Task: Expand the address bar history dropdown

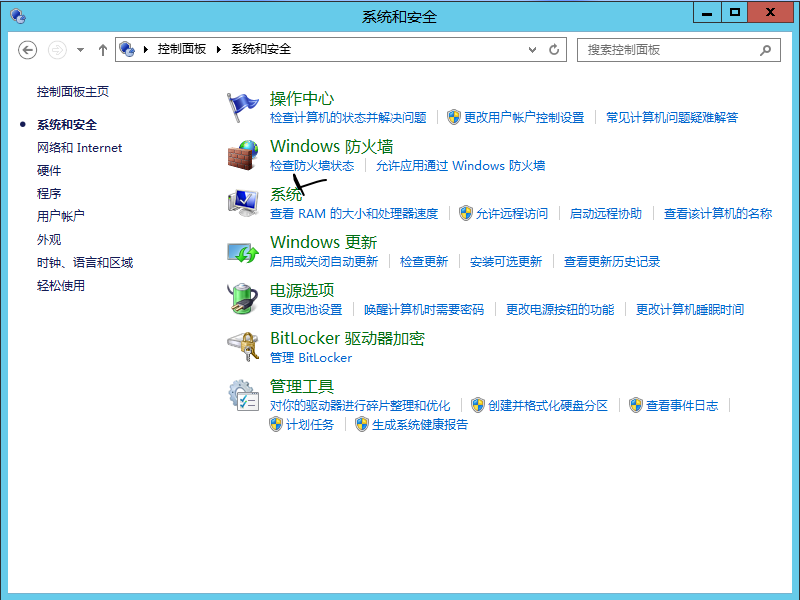Action: coord(532,49)
